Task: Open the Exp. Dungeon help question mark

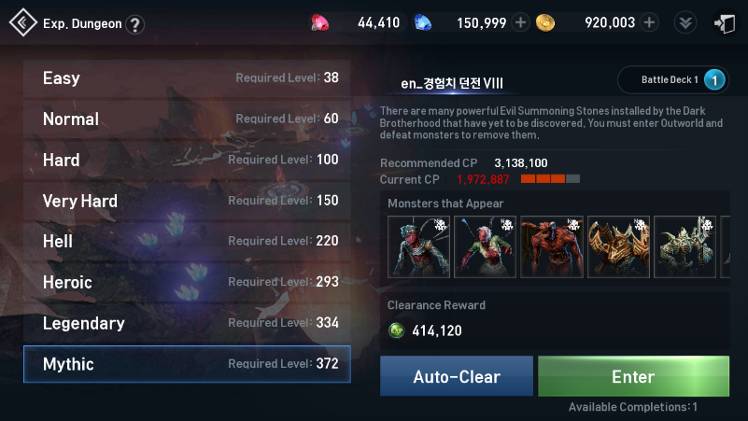Action: pyautogui.click(x=135, y=24)
